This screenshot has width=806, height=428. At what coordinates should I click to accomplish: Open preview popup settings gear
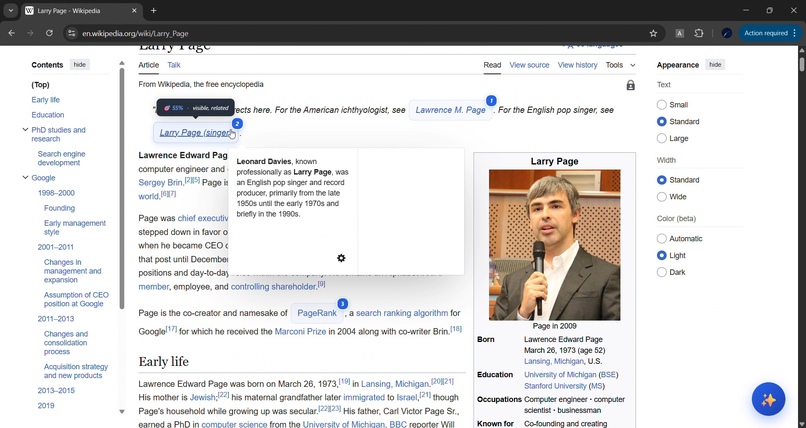pos(341,258)
